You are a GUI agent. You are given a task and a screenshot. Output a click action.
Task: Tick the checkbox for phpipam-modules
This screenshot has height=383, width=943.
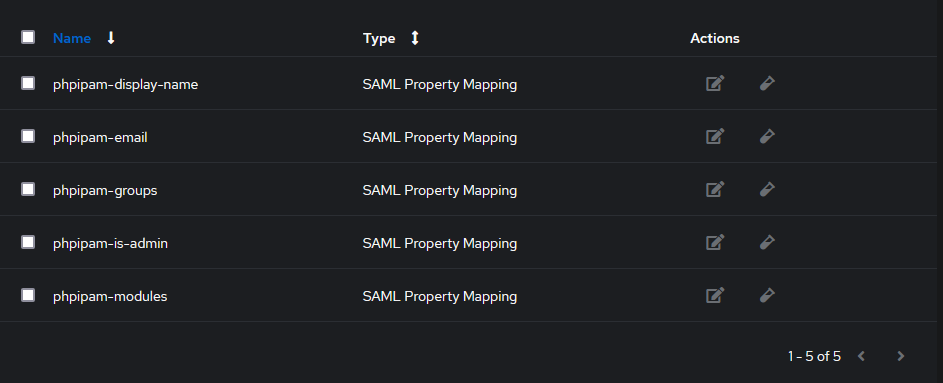(28, 295)
